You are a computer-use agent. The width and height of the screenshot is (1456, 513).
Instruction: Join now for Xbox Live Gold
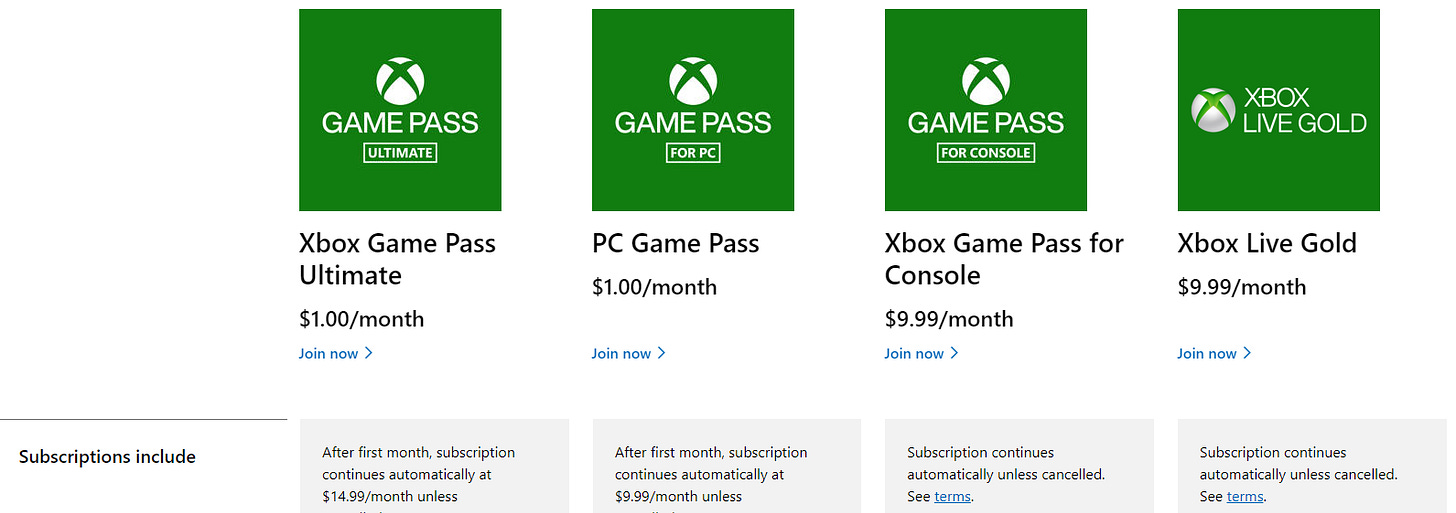click(1215, 353)
